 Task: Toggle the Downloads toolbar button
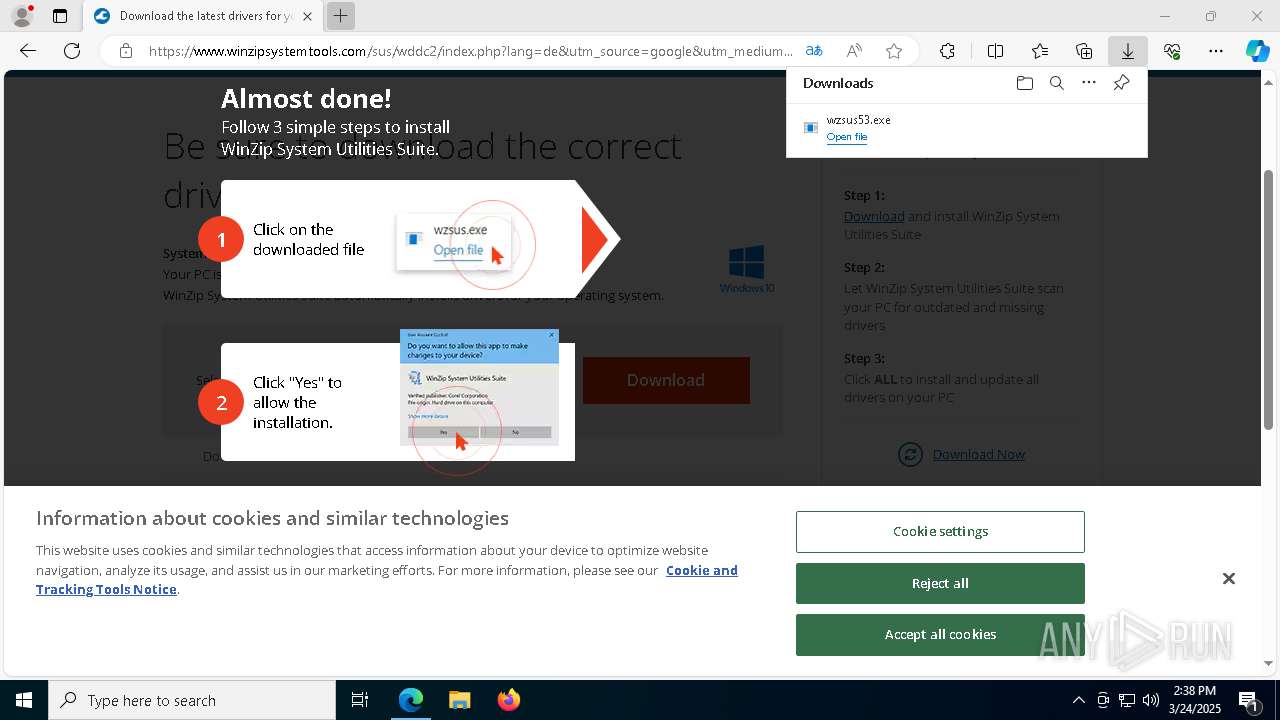tap(1128, 51)
